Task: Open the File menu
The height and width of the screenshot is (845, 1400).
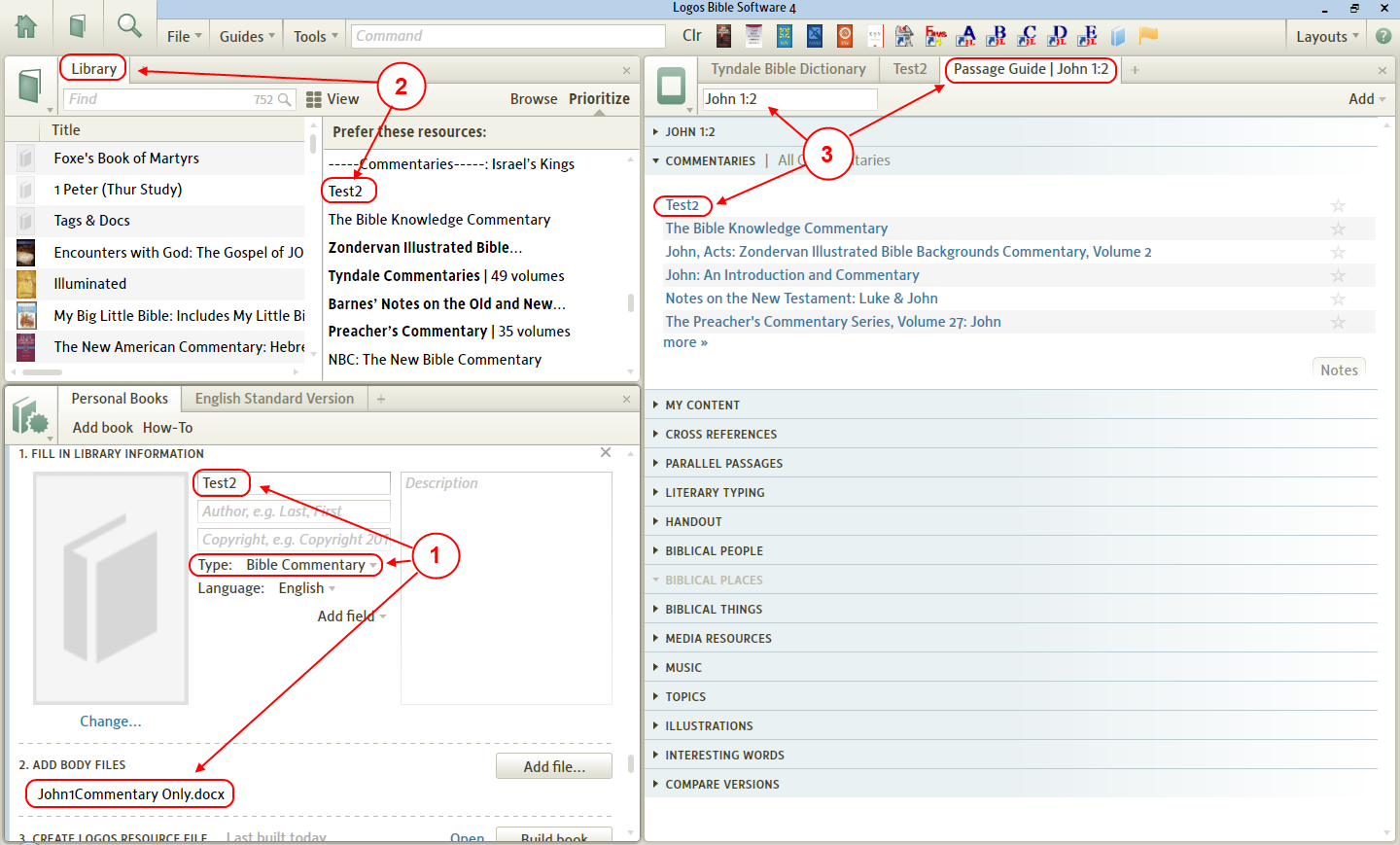Action: [184, 36]
